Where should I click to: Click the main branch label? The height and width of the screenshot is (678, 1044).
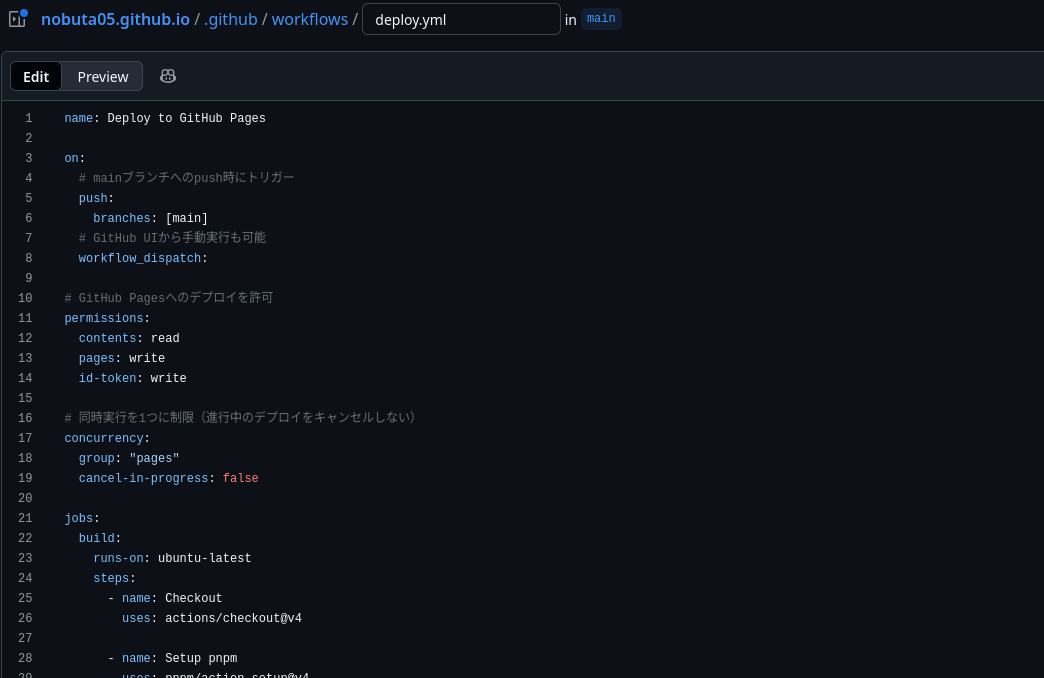point(601,19)
